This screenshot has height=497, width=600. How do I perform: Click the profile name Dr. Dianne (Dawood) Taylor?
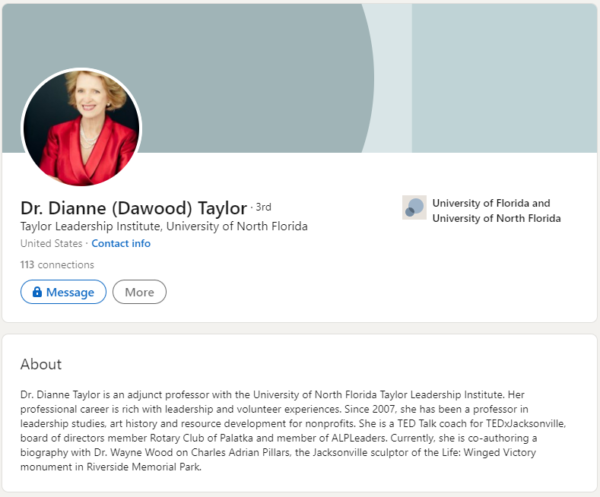[x=133, y=208]
